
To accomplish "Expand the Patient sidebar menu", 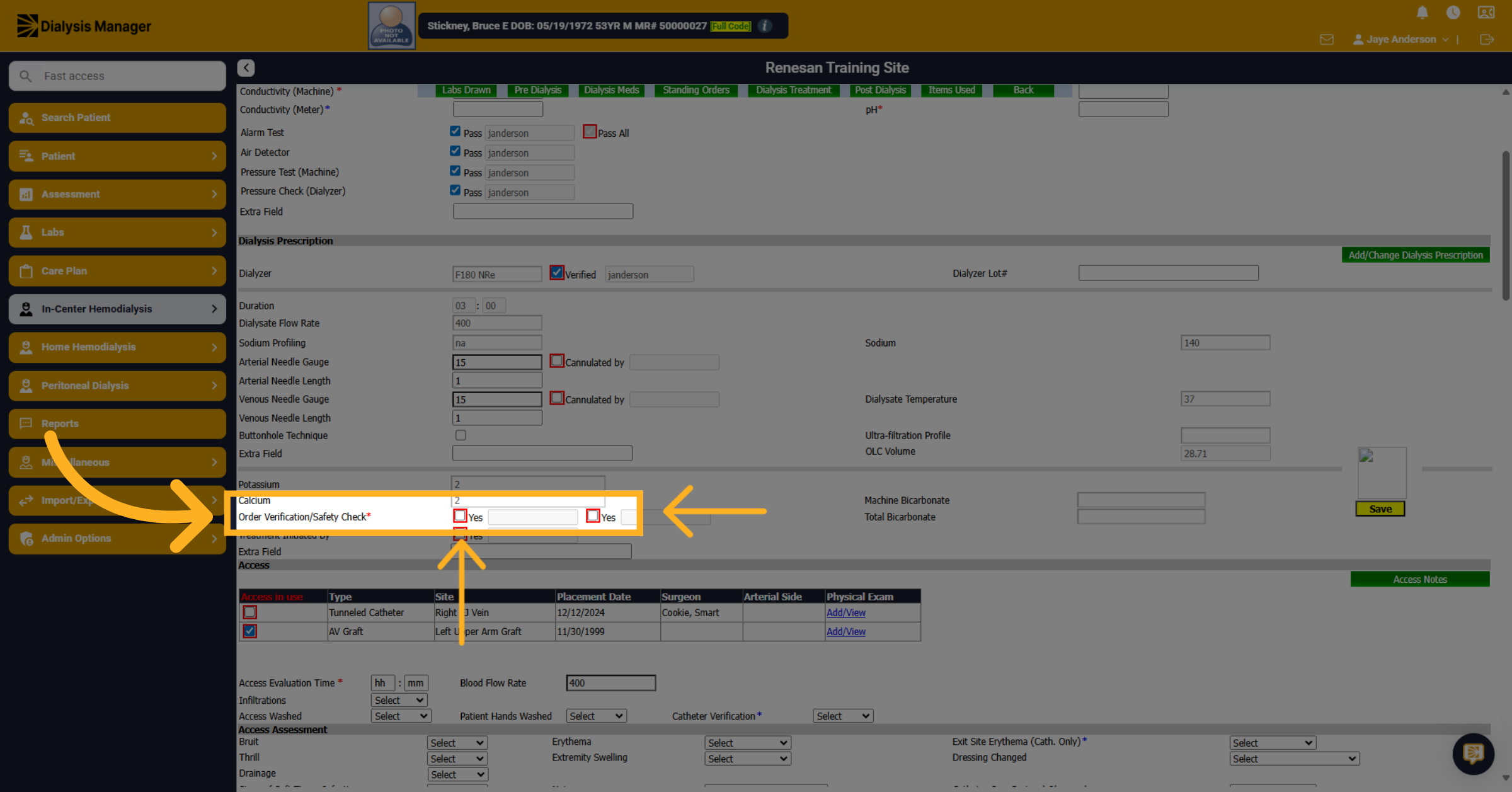I will tap(117, 156).
